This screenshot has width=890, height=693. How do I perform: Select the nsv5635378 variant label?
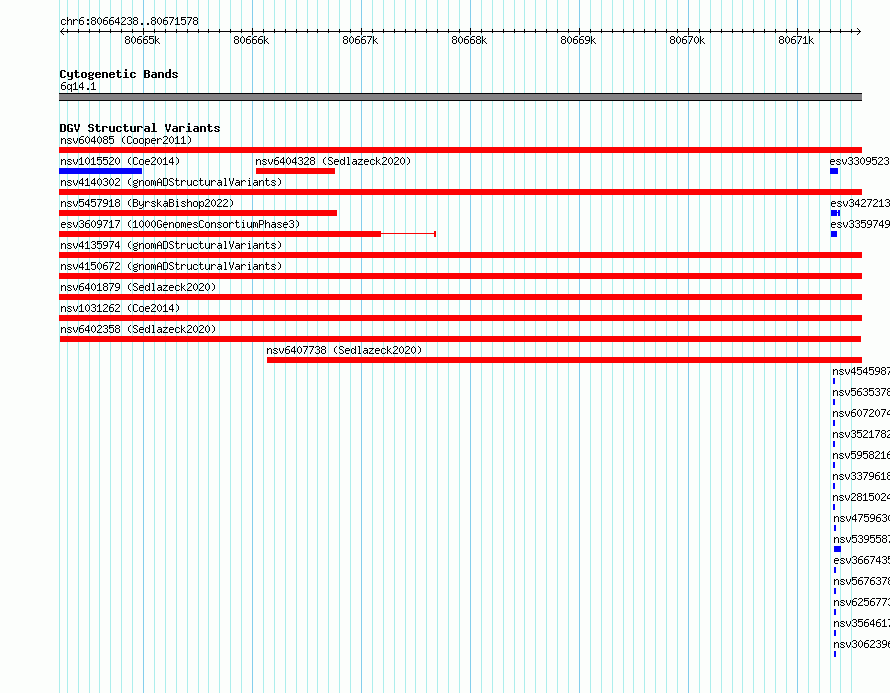point(861,392)
